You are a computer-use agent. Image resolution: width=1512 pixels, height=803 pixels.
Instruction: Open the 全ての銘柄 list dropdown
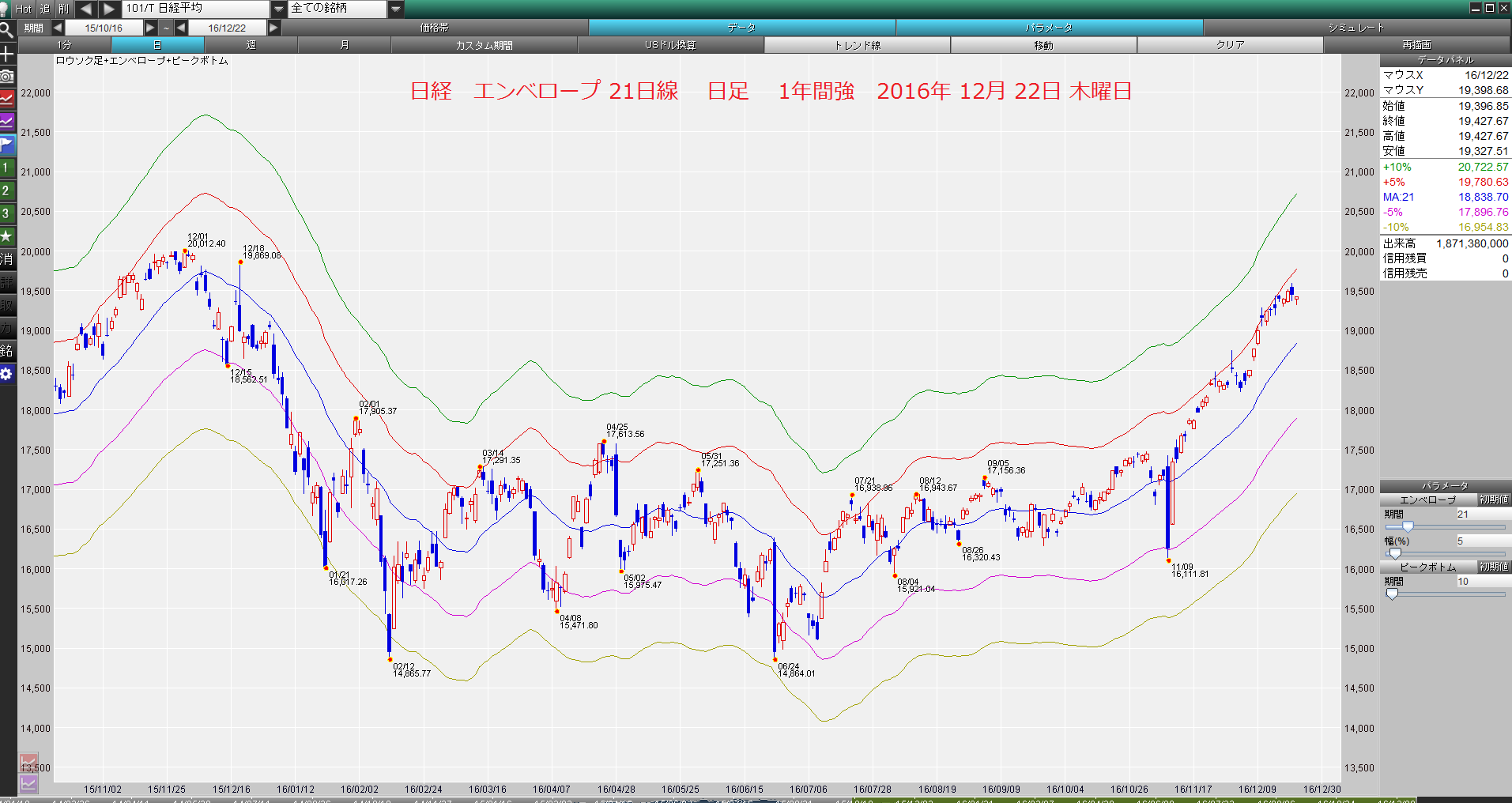point(397,9)
